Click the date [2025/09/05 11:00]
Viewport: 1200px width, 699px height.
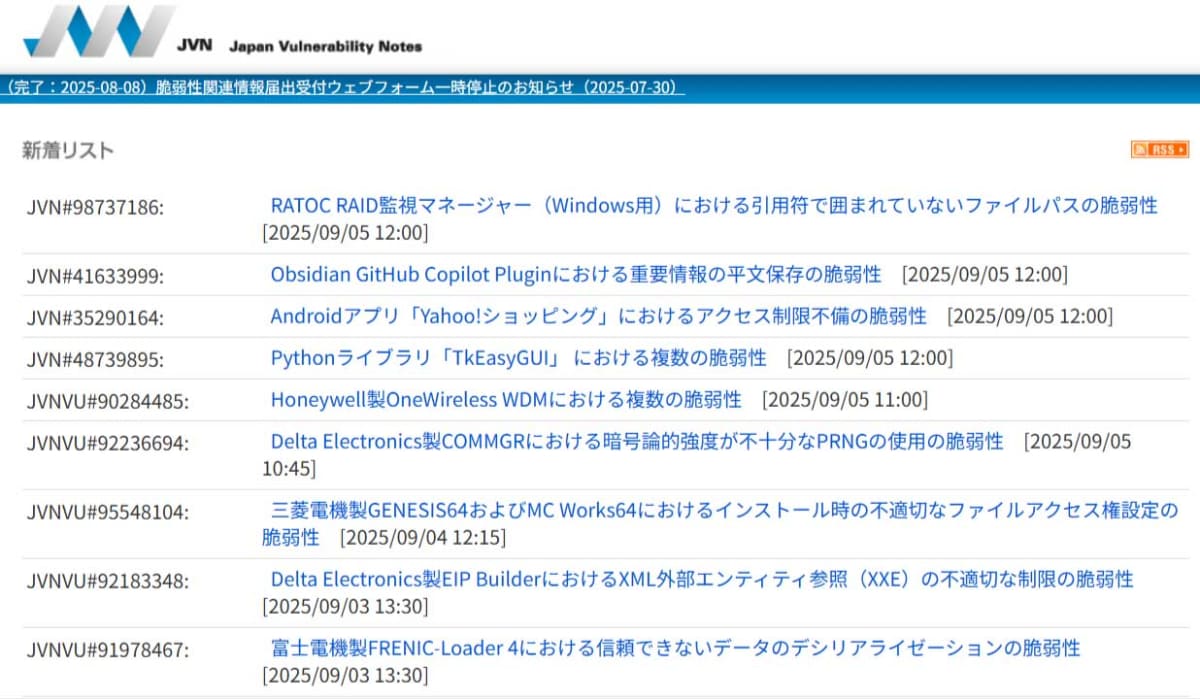(x=845, y=400)
